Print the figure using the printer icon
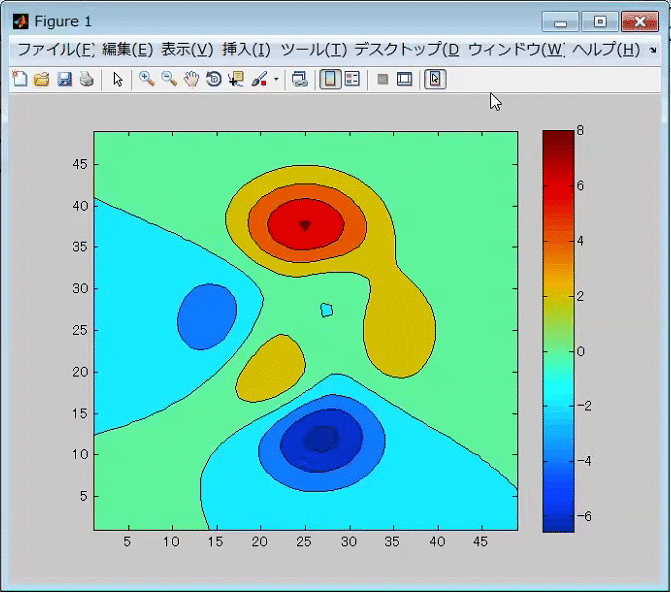The height and width of the screenshot is (593, 671). pos(86,80)
